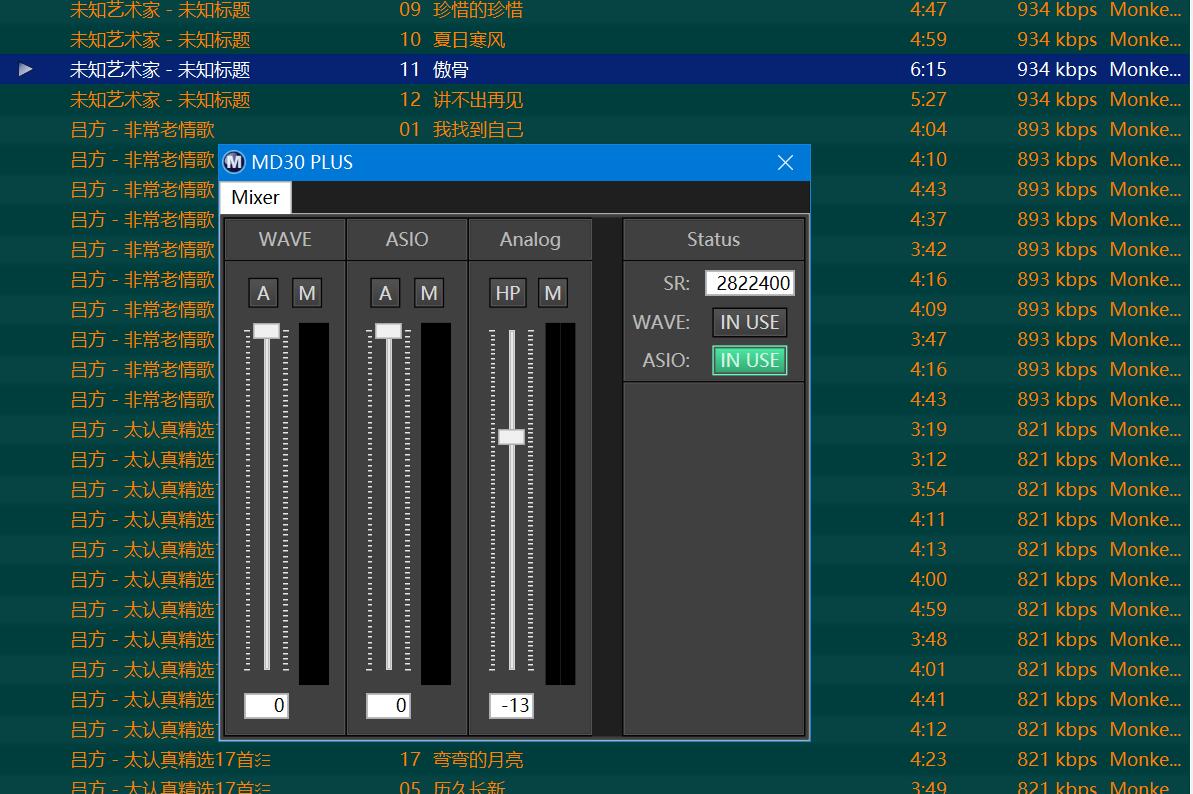
Task: Click the WAVE IN USE status button
Action: (x=750, y=322)
